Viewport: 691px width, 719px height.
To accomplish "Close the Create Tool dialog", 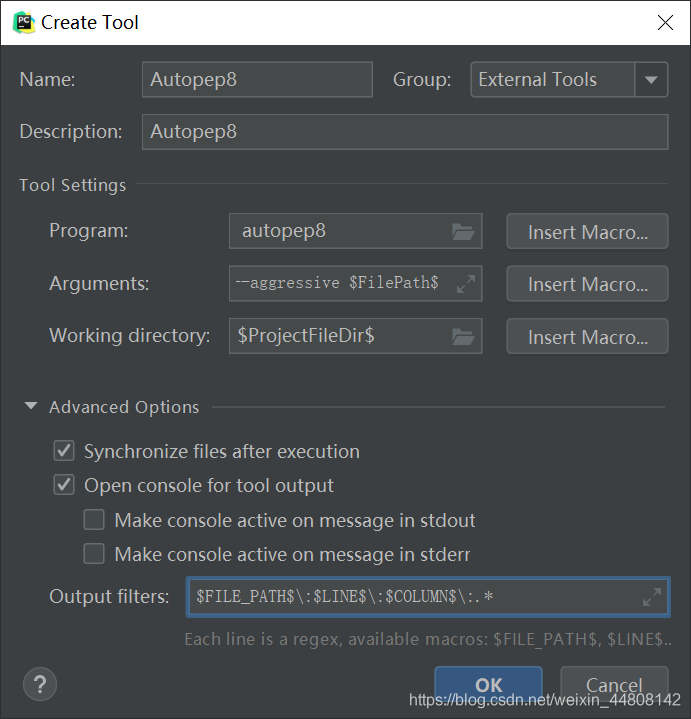I will 665,22.
